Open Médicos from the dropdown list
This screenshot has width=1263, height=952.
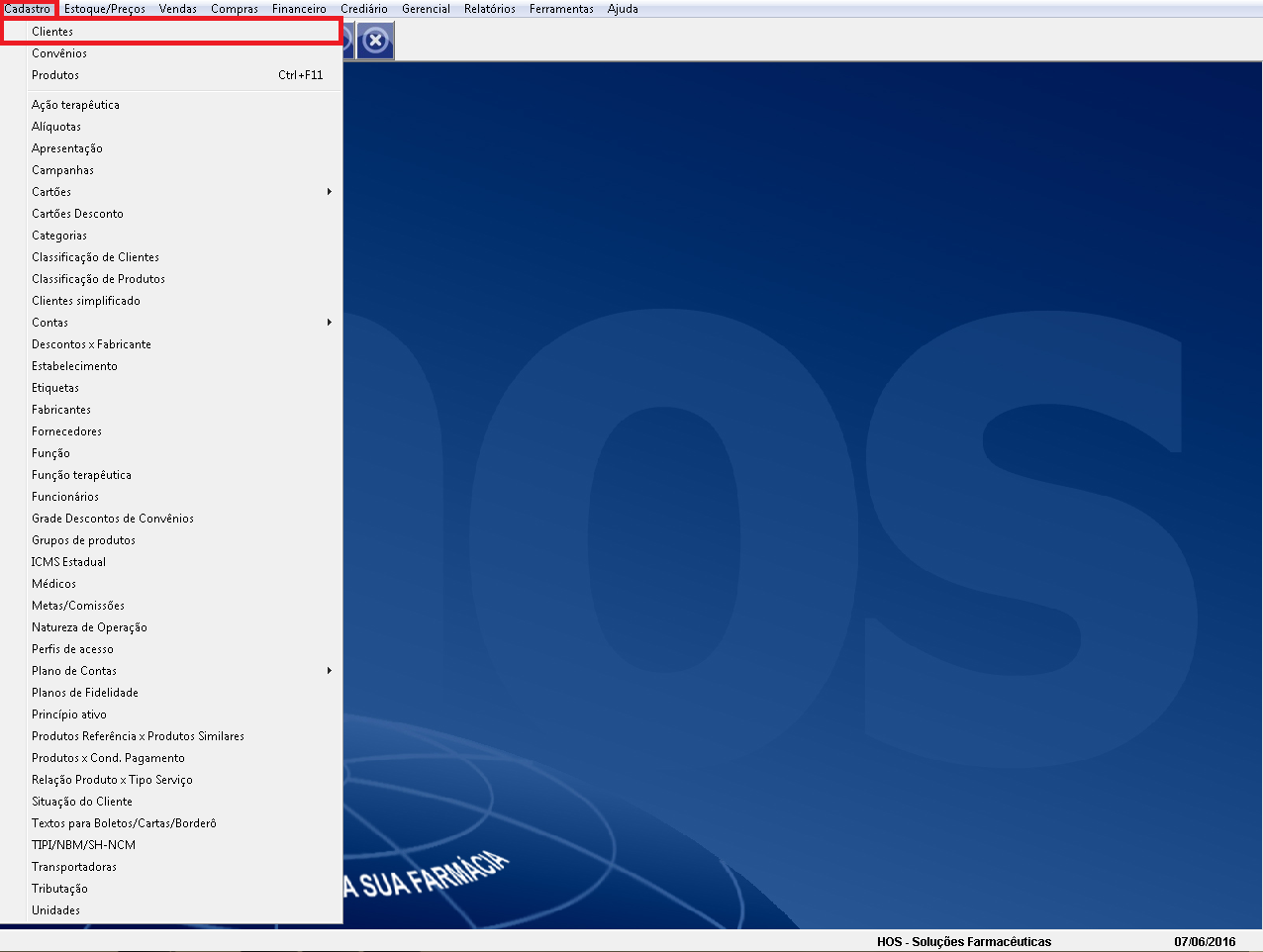click(x=53, y=584)
